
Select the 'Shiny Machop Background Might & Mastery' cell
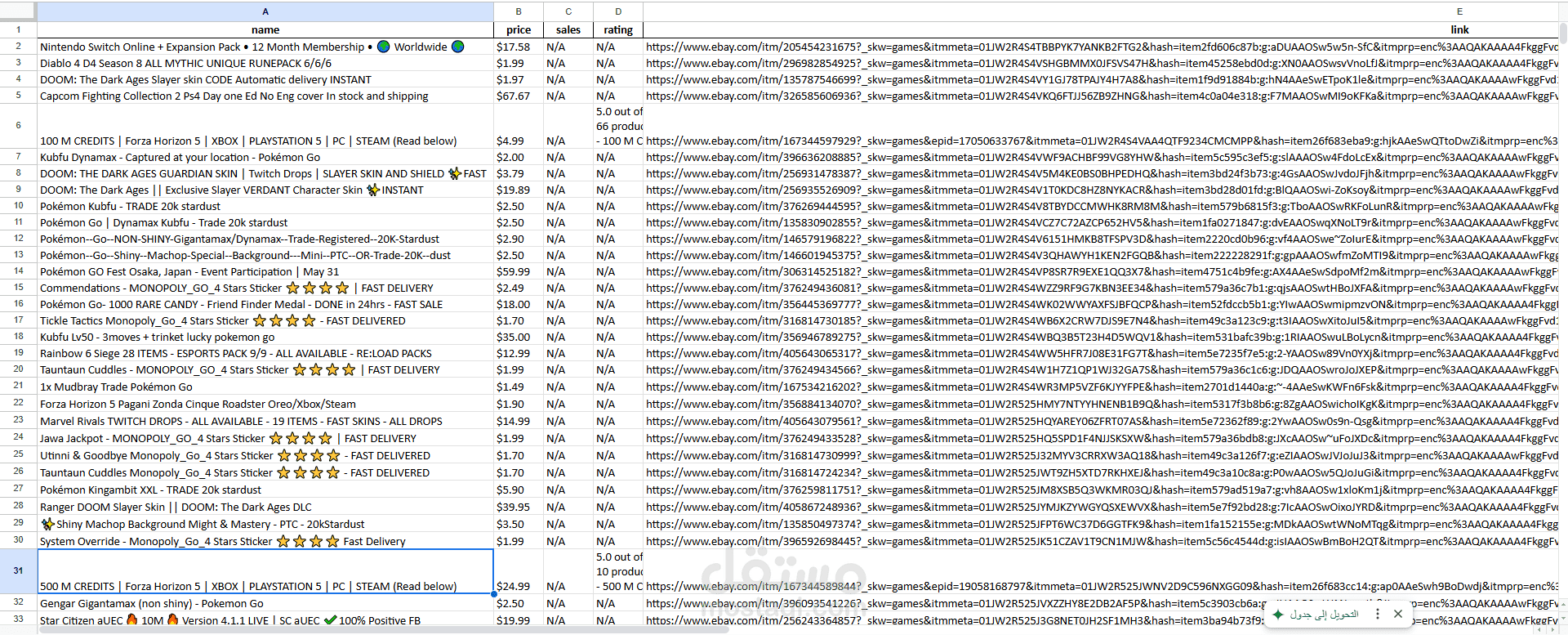pyautogui.click(x=265, y=524)
